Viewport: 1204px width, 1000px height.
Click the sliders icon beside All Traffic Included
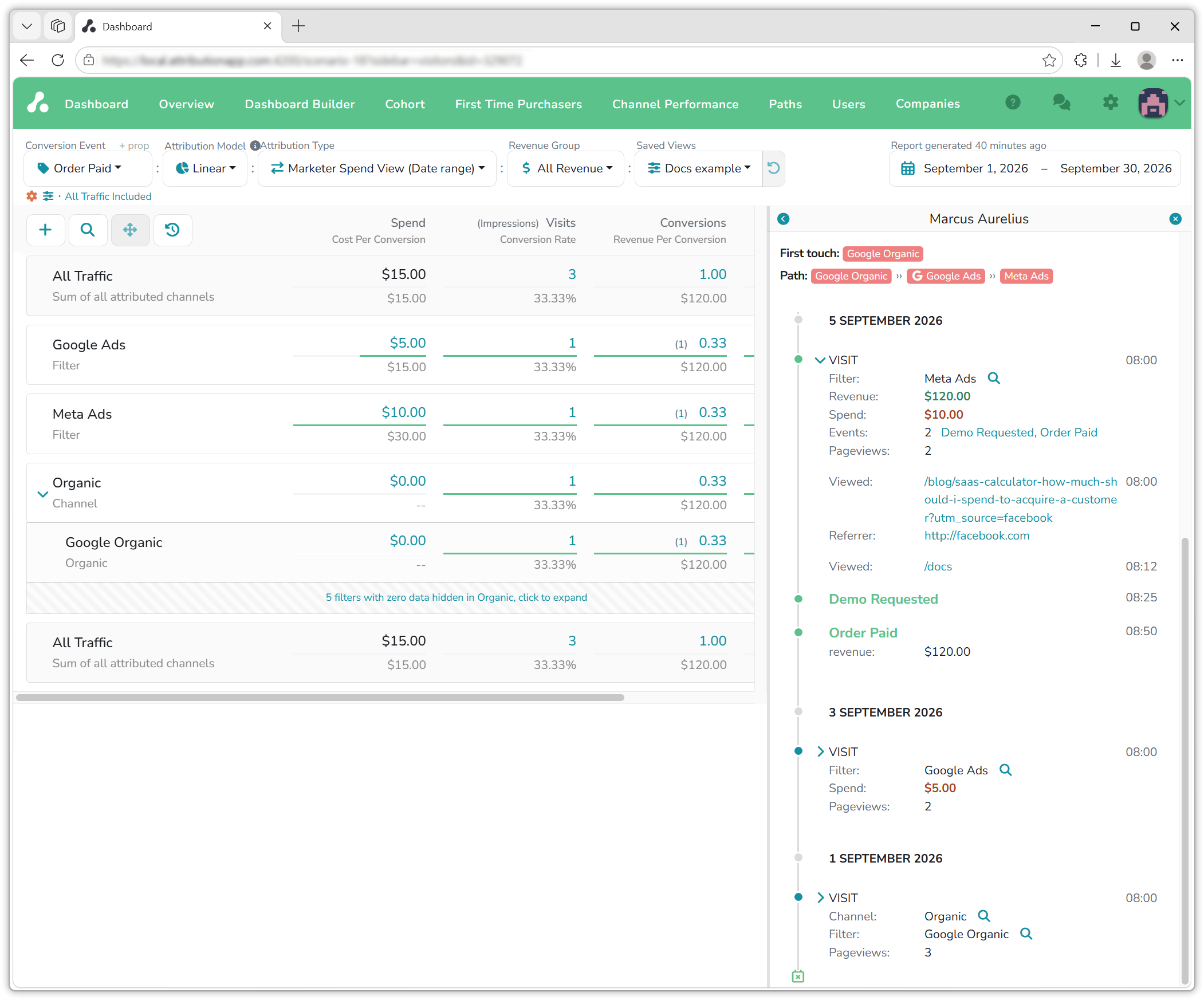pos(48,196)
